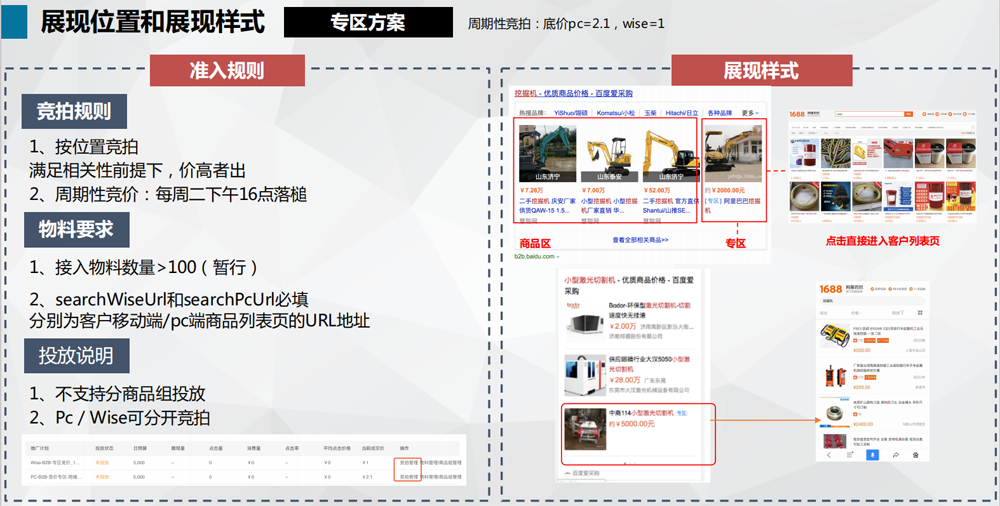Click the microphone icon in mobile bottom bar
1000x506 pixels.
pyautogui.click(x=872, y=454)
